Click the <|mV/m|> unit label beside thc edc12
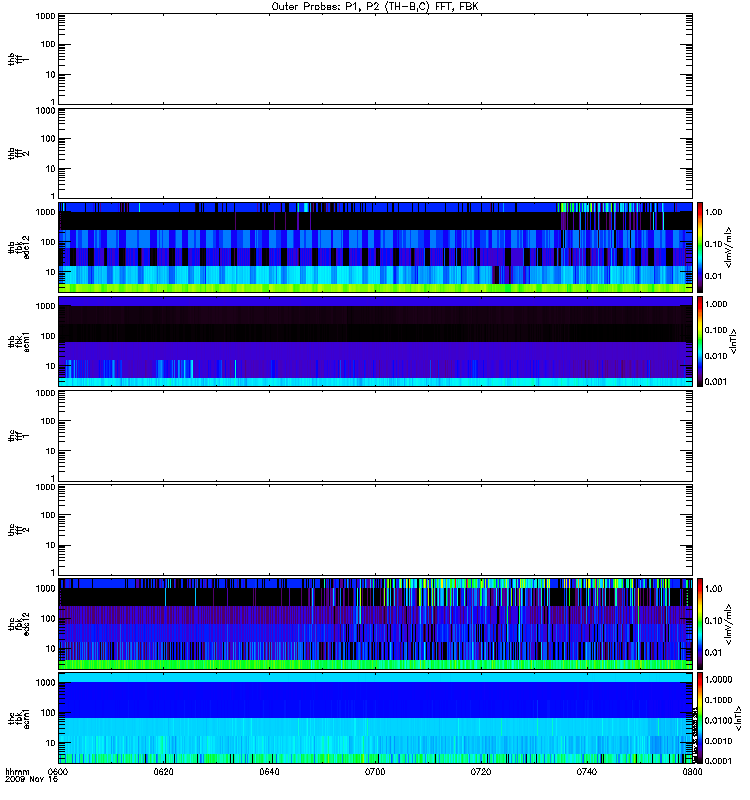 729,624
